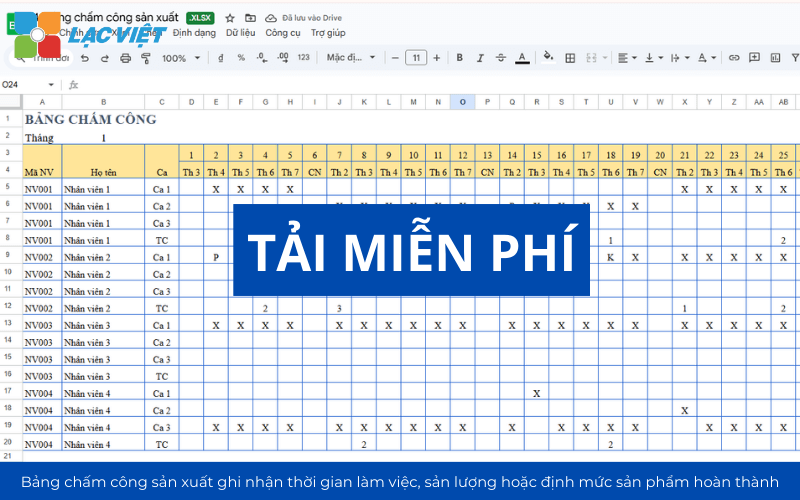800x500 pixels.
Task: Toggle Italic formatting
Action: (480, 58)
